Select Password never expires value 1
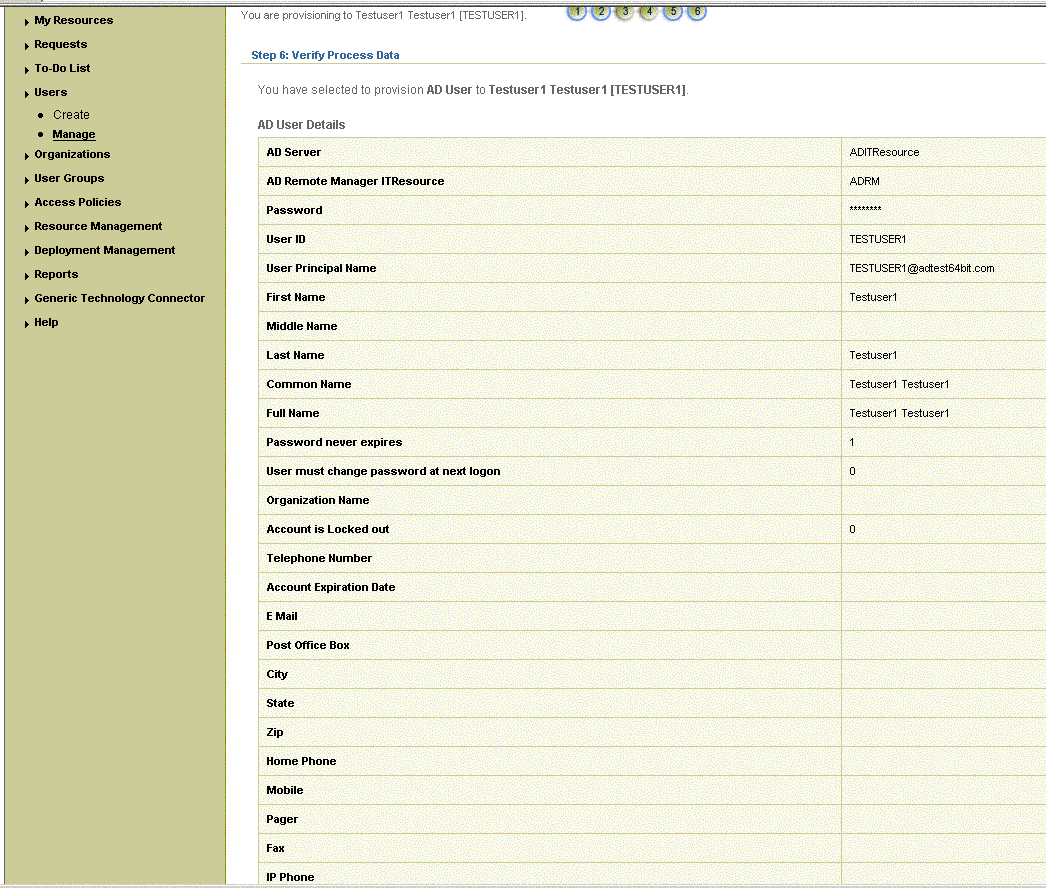 (x=852, y=442)
